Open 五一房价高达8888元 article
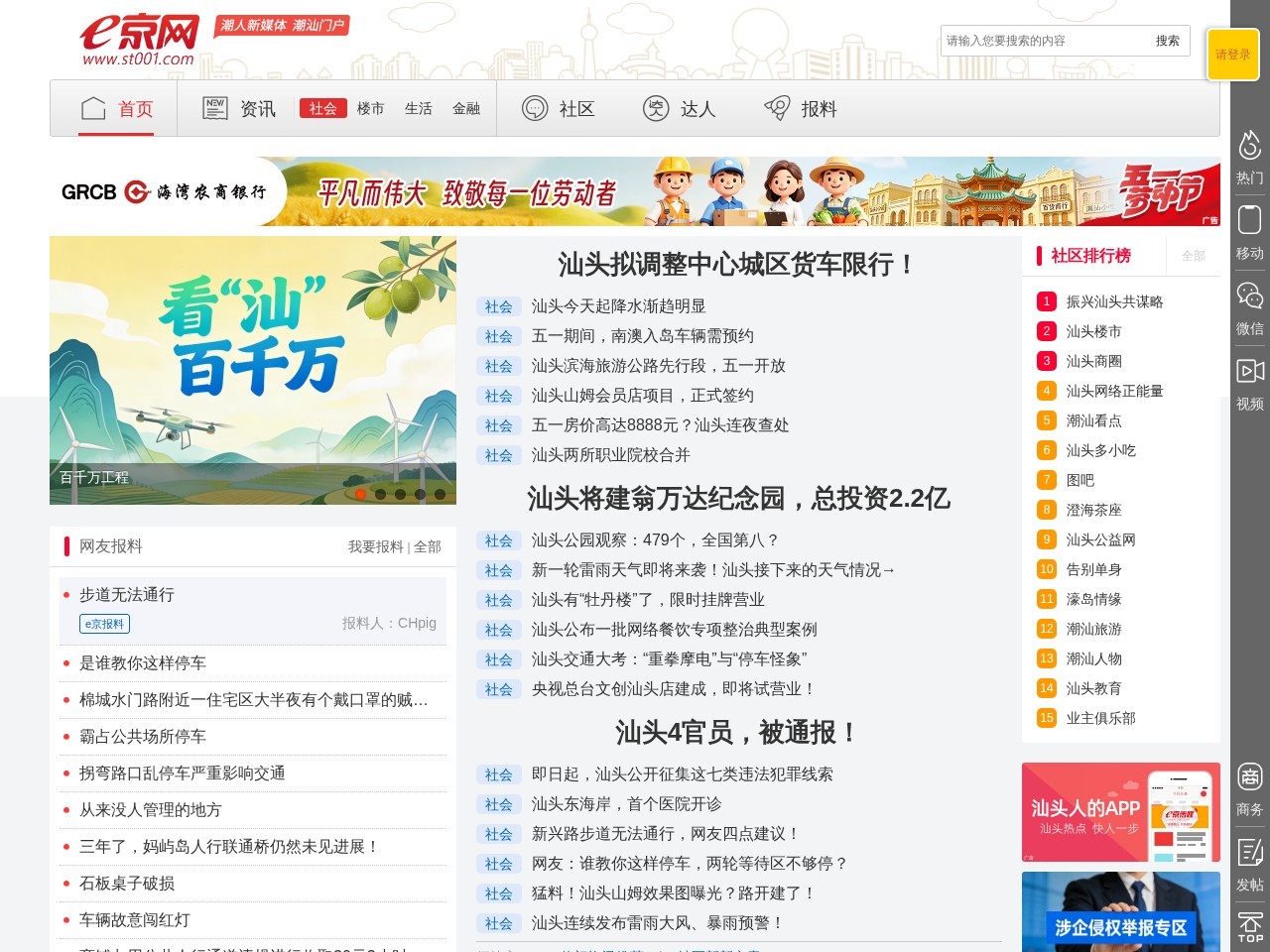1270x952 pixels. (660, 425)
